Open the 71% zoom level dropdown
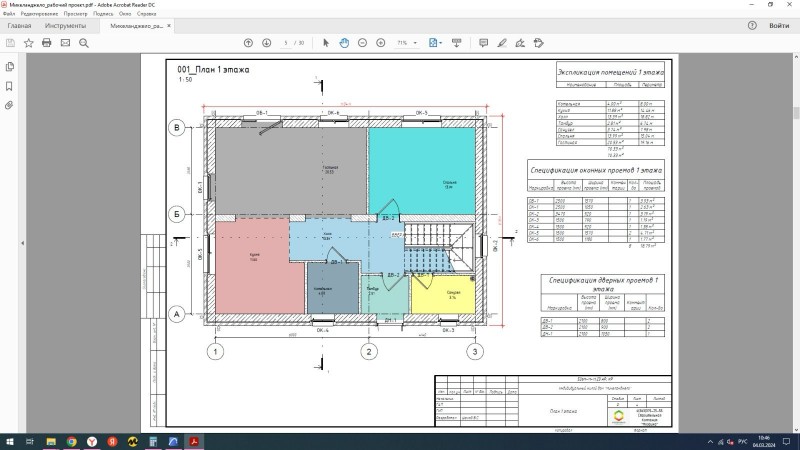Screen dimensions: 800x450 click(406, 43)
